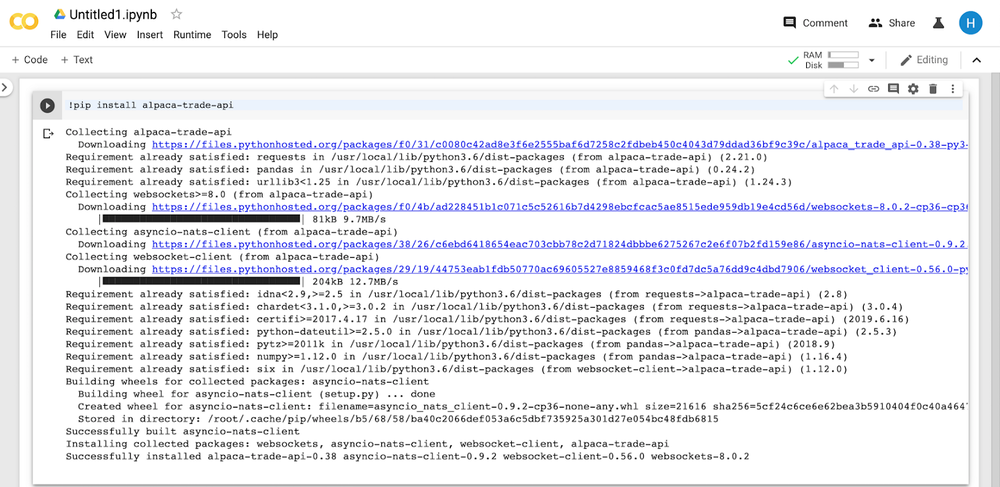Click the RAM usage bar
This screenshot has width=1000, height=487.
843,55
